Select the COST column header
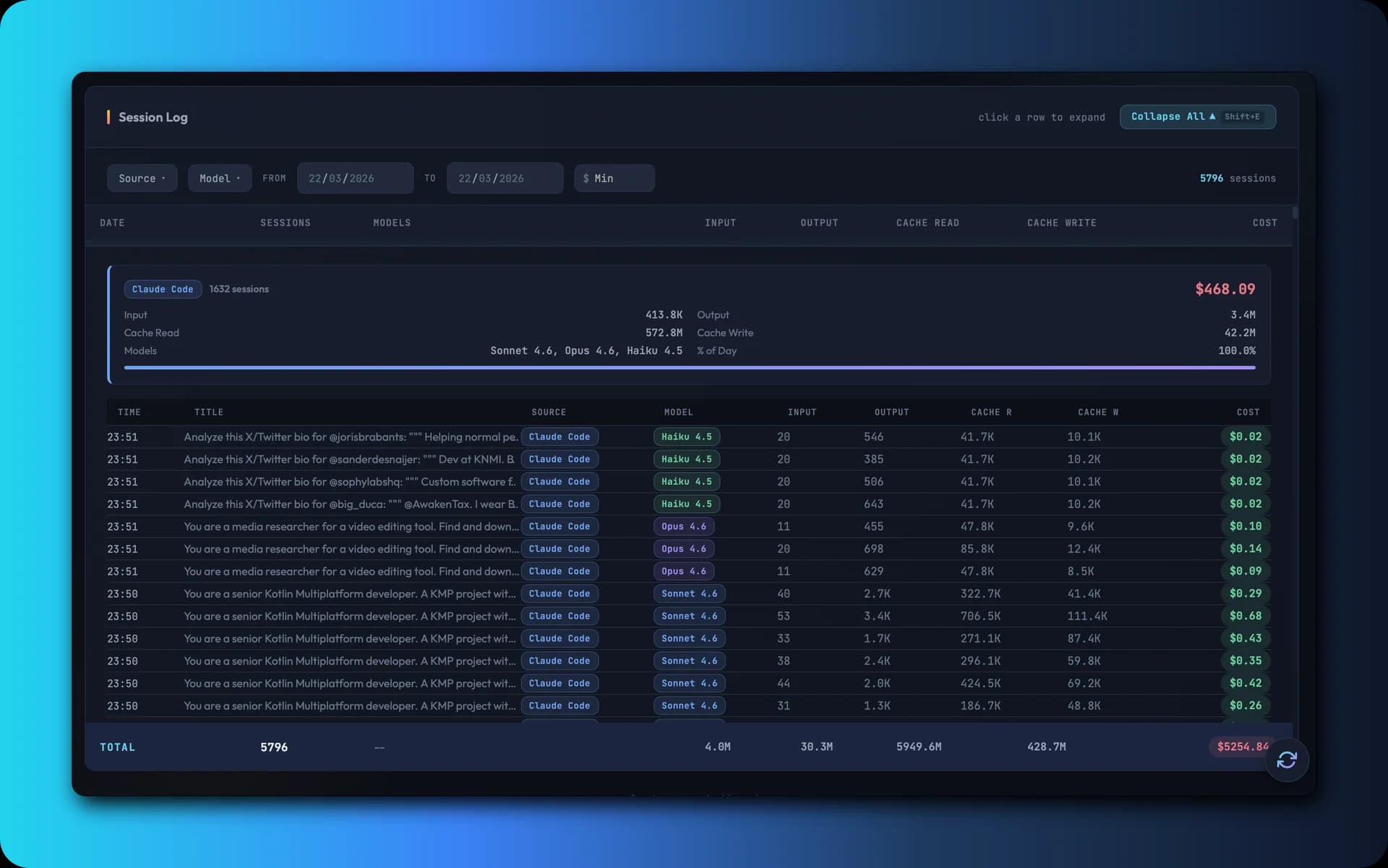This screenshot has width=1388, height=868. [x=1264, y=223]
